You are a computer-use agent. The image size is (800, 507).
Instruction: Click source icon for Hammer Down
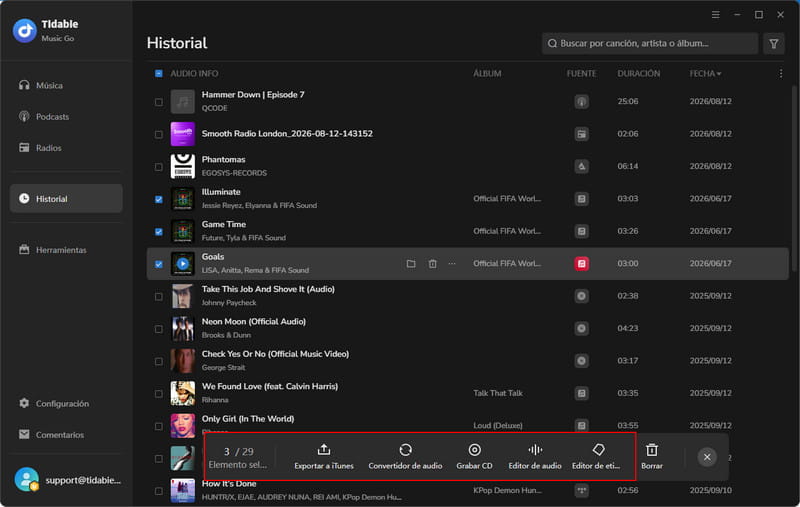click(582, 102)
